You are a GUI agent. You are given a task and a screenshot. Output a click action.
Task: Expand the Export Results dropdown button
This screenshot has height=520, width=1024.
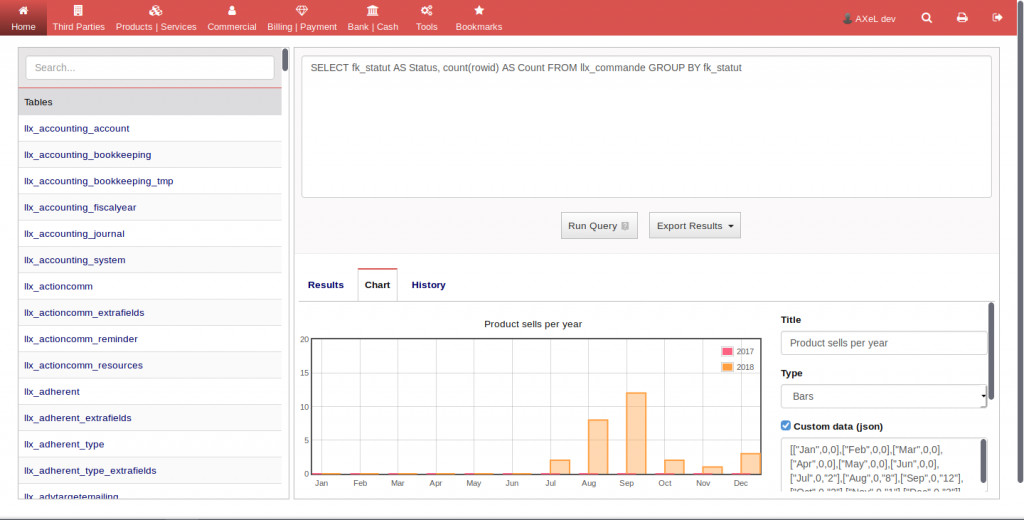pyautogui.click(x=694, y=226)
